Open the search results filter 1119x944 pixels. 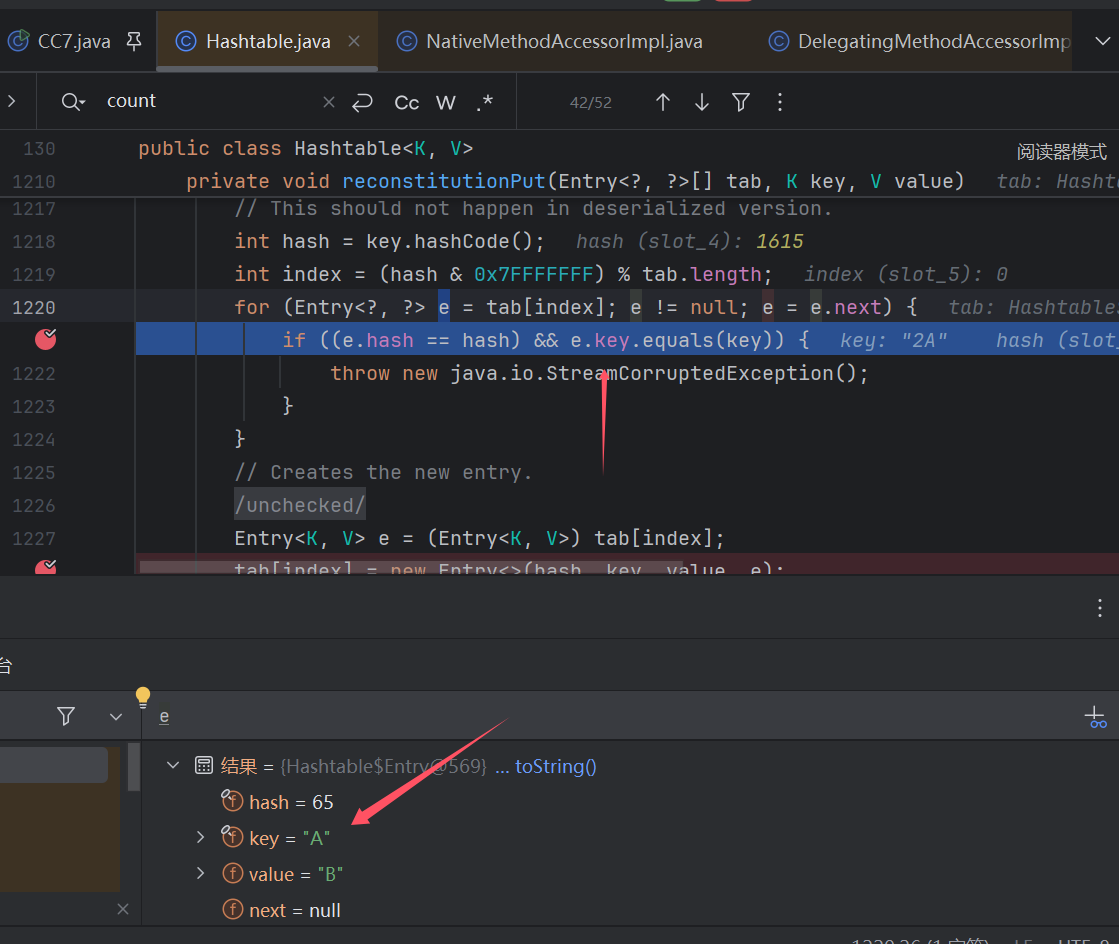pyautogui.click(x=741, y=102)
